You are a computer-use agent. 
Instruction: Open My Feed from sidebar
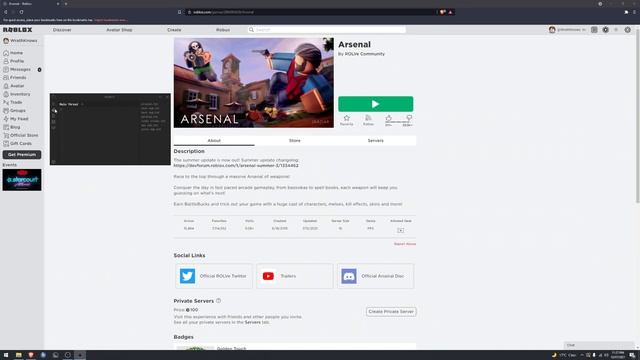click(x=16, y=119)
